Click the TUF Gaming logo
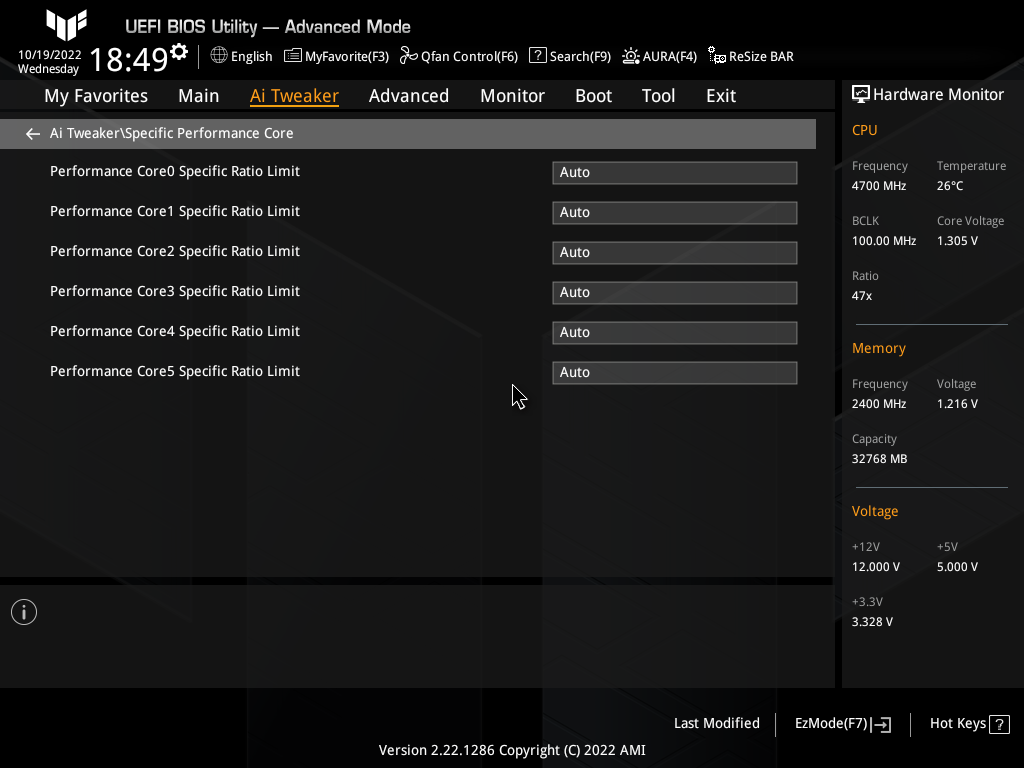Viewport: 1024px width, 768px height. click(64, 26)
